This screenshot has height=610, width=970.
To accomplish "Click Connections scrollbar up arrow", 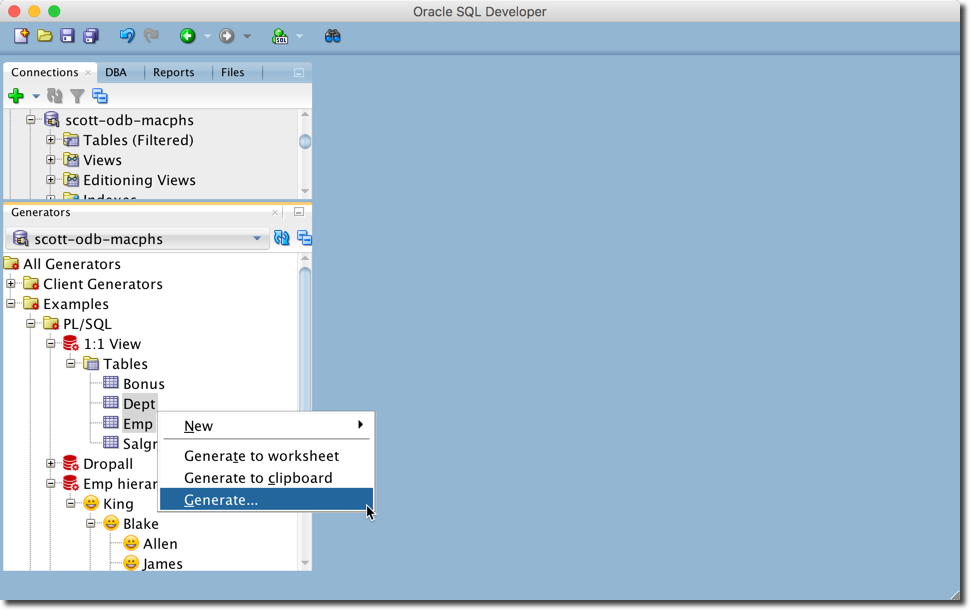I will coord(305,114).
